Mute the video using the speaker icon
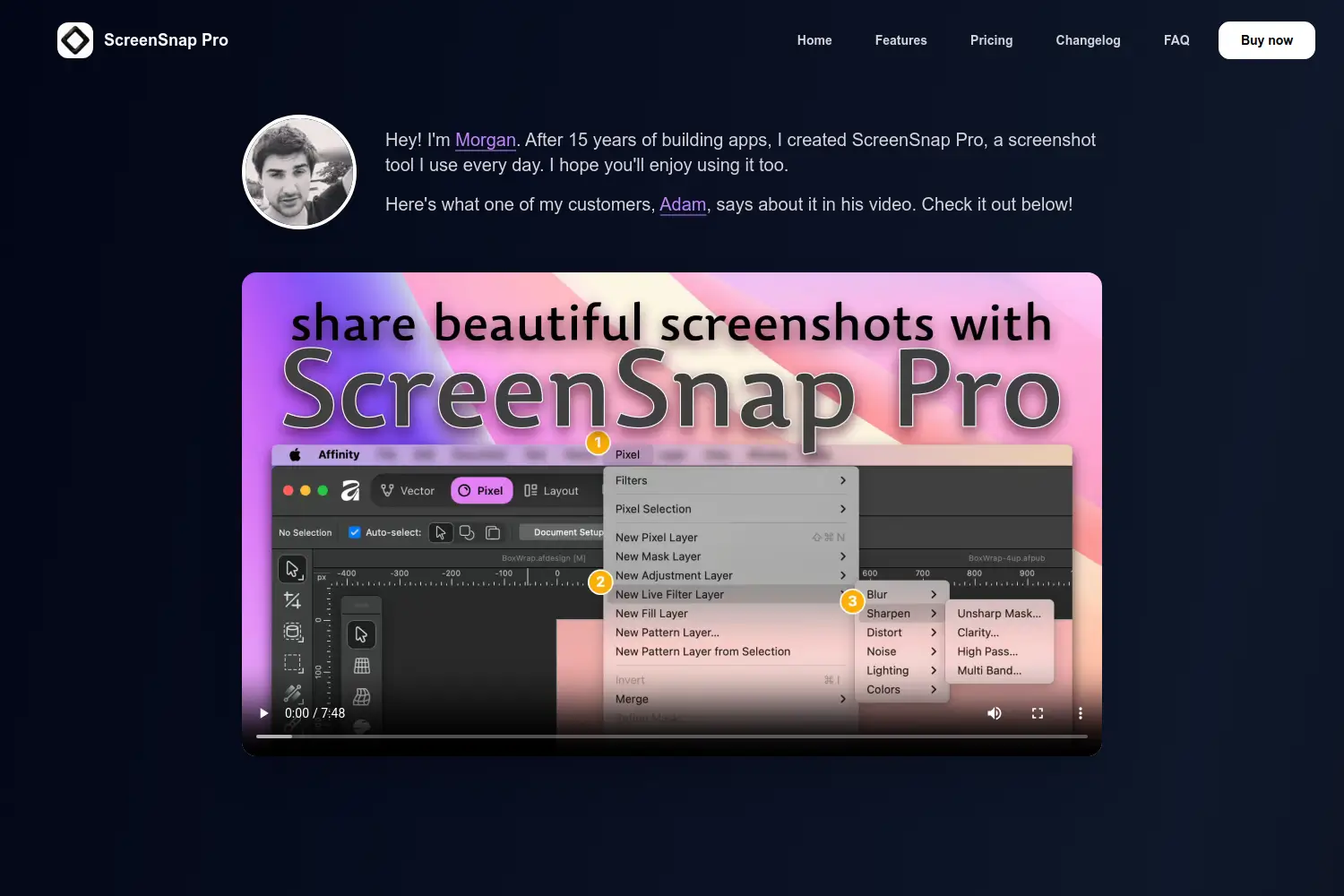The height and width of the screenshot is (896, 1344). point(995,713)
